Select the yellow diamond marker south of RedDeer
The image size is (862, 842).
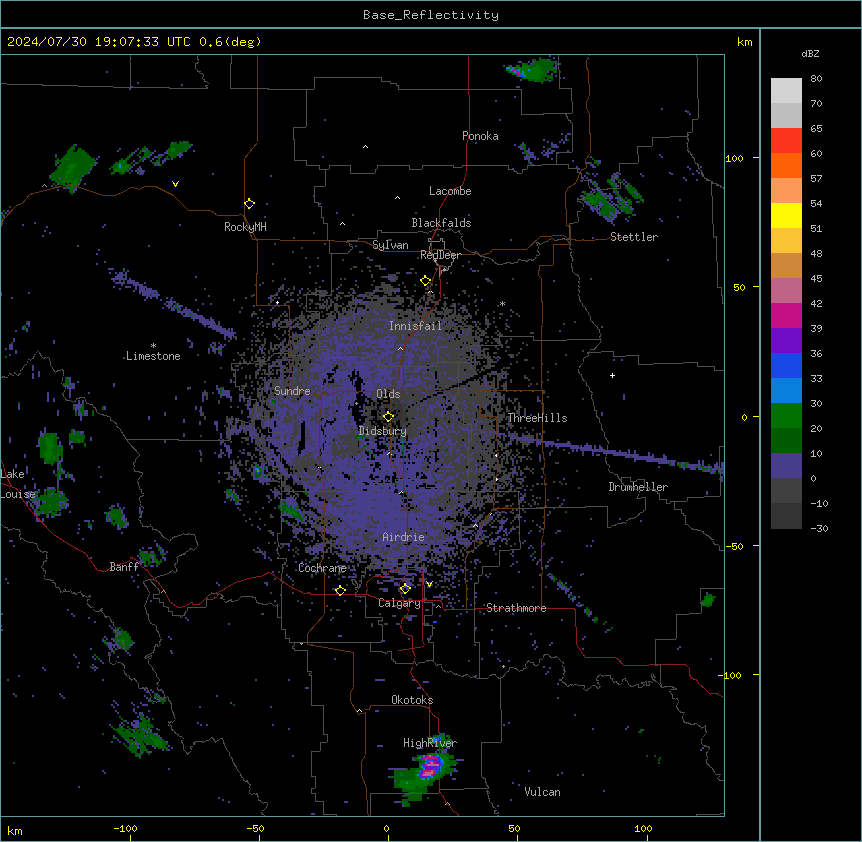pyautogui.click(x=426, y=281)
